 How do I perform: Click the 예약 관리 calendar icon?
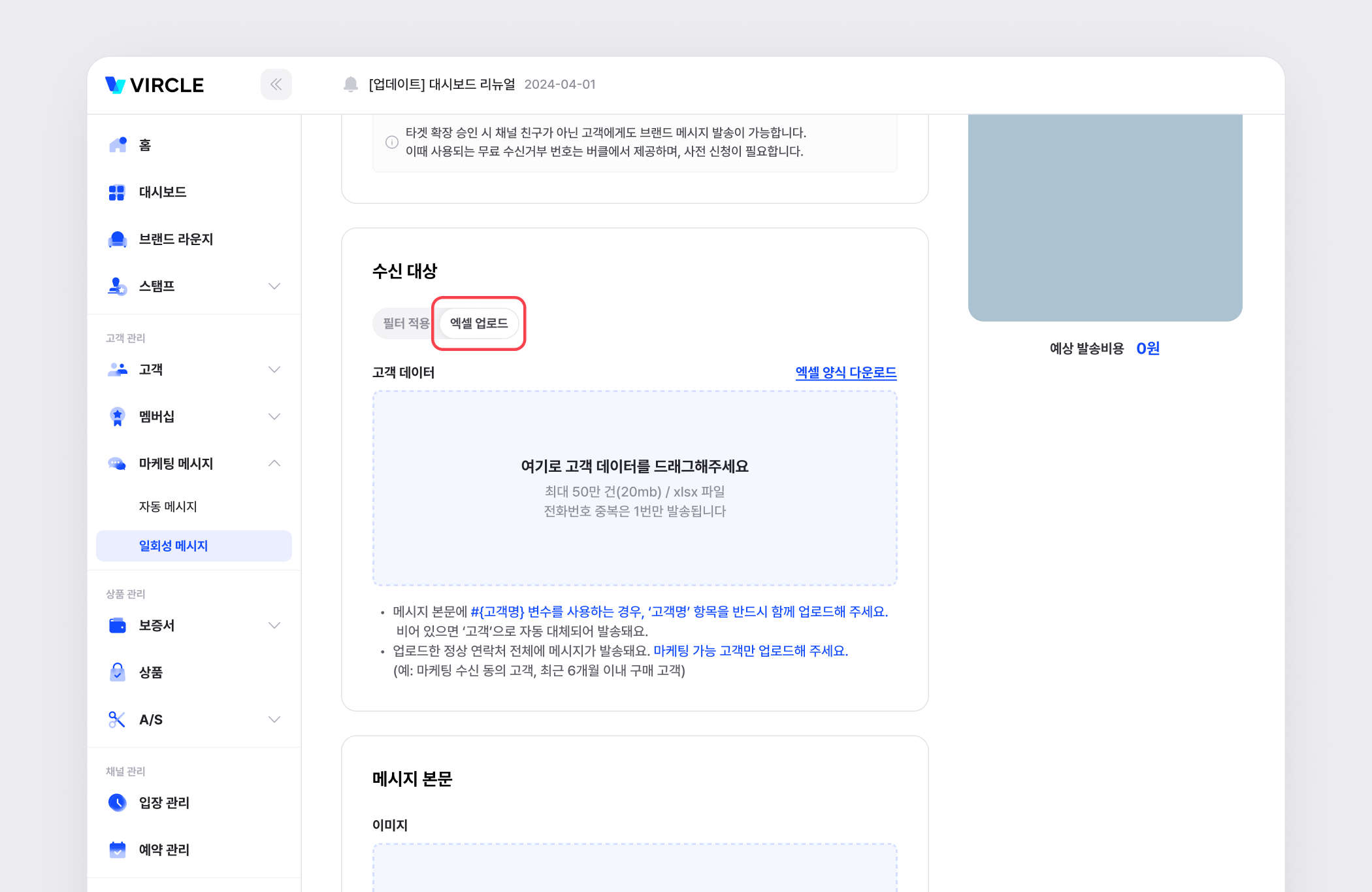pos(118,850)
